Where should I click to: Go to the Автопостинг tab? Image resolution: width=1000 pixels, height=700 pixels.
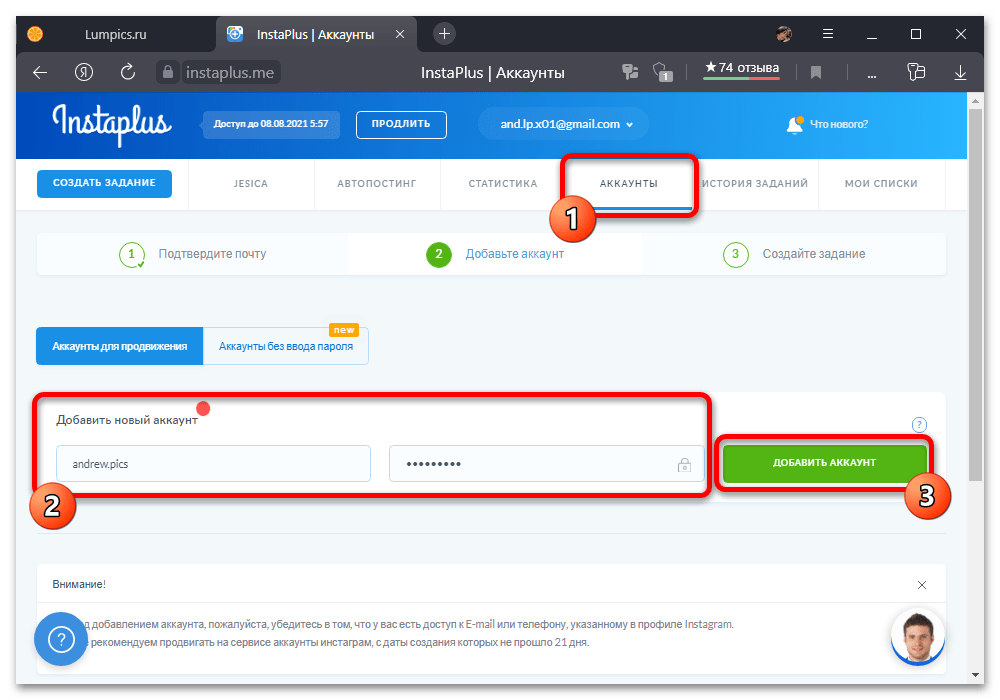pos(376,184)
